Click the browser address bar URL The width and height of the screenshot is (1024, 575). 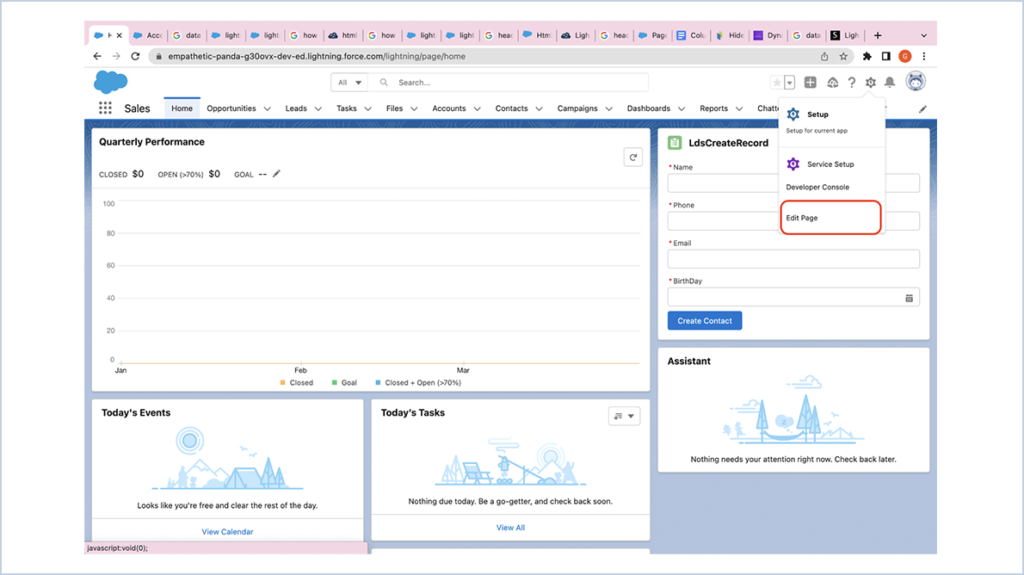317,56
